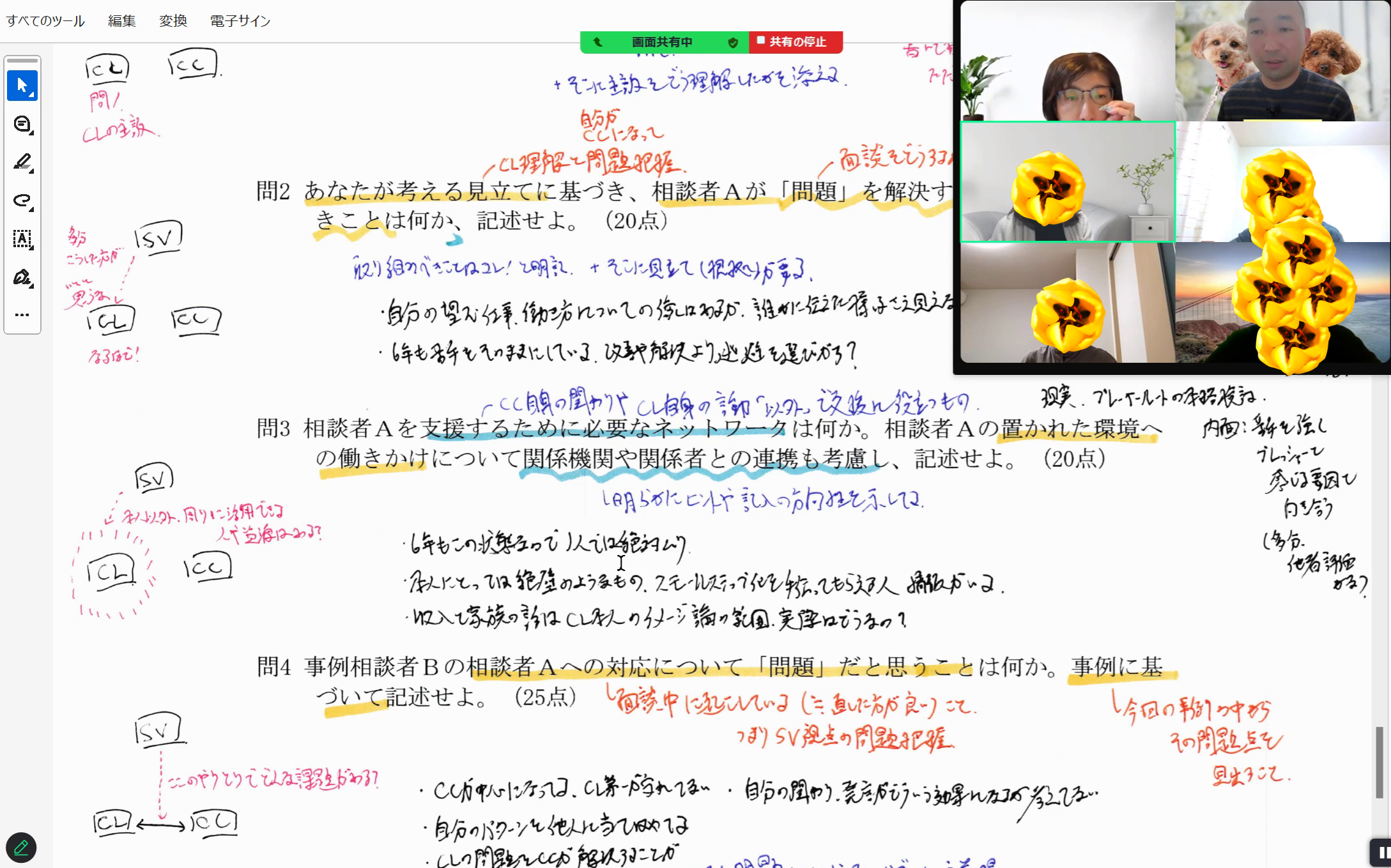Image resolution: width=1391 pixels, height=868 pixels.
Task: Activate the text box selection tool
Action: coord(22,239)
